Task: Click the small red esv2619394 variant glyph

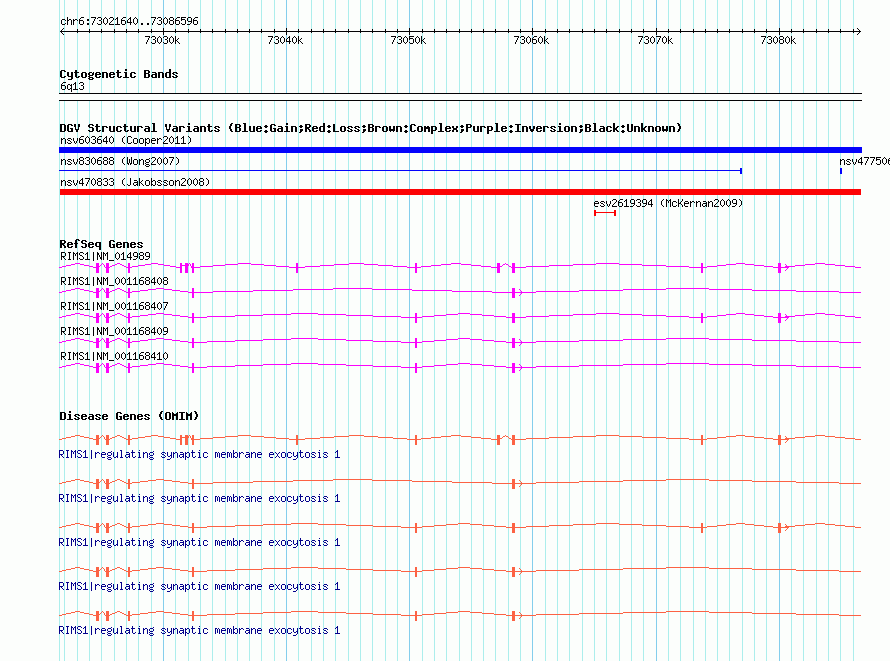Action: 605,213
